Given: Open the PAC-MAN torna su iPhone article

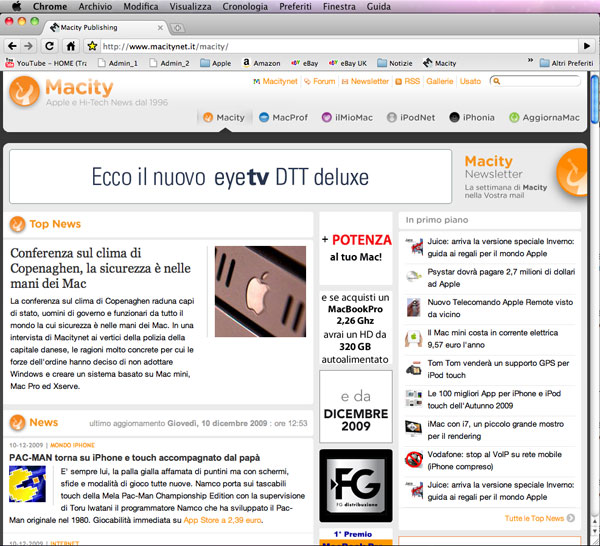Looking at the screenshot, I should coord(135,458).
